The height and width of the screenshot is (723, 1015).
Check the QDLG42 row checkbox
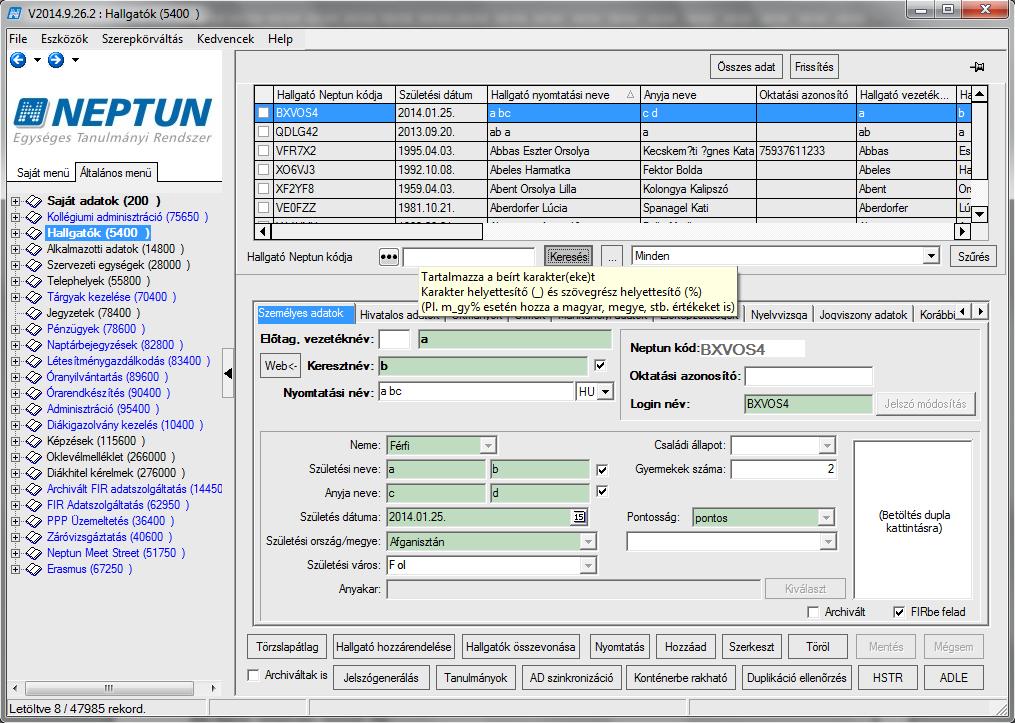(263, 131)
